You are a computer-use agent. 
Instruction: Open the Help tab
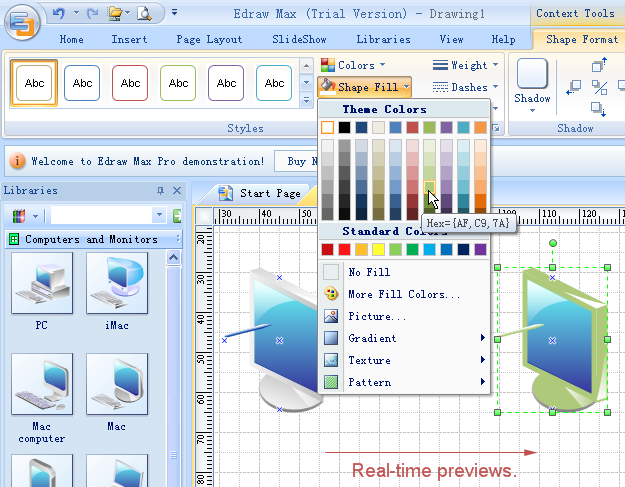tap(503, 39)
